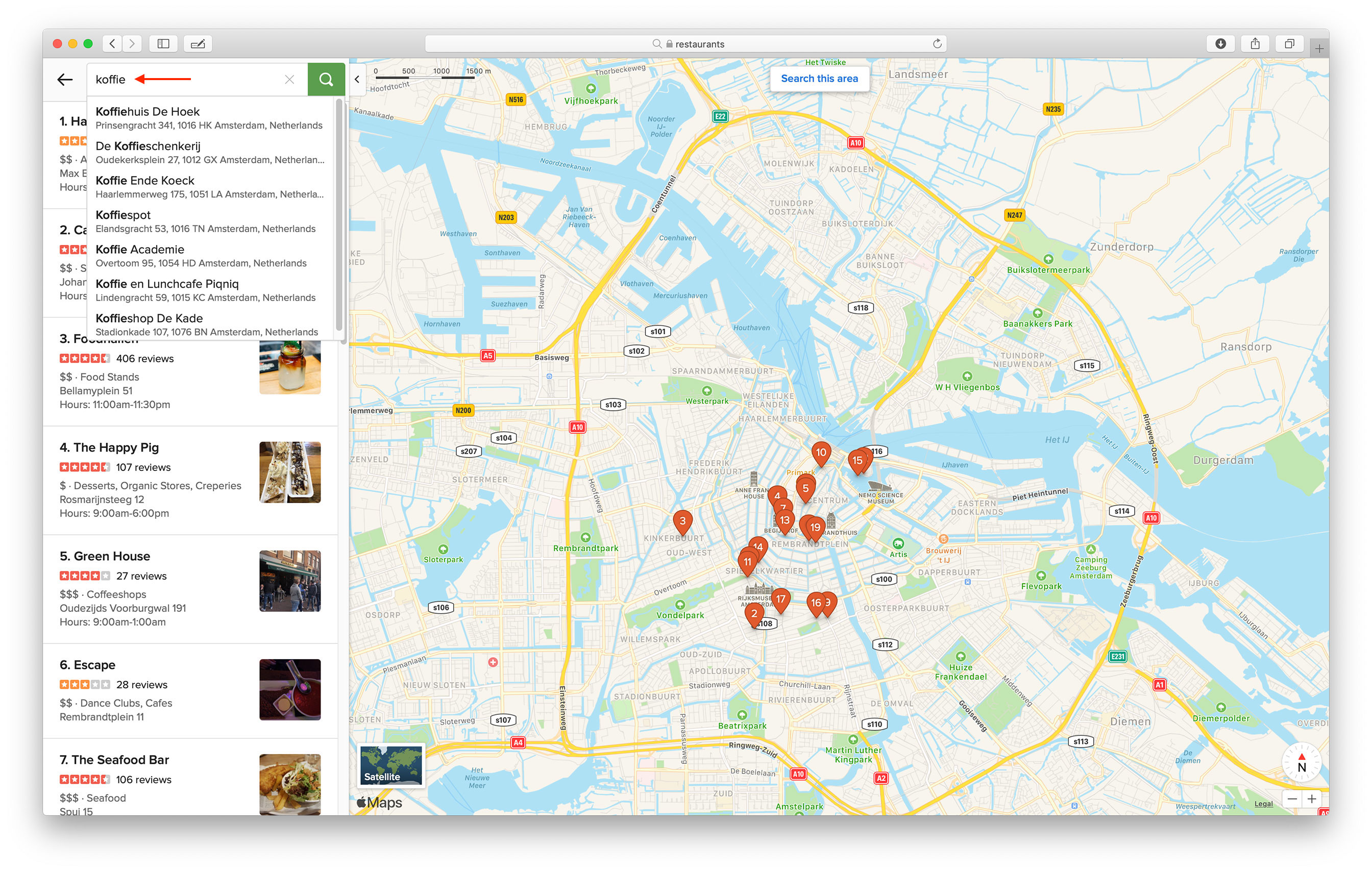Open a new tab with the plus button

(x=1319, y=48)
